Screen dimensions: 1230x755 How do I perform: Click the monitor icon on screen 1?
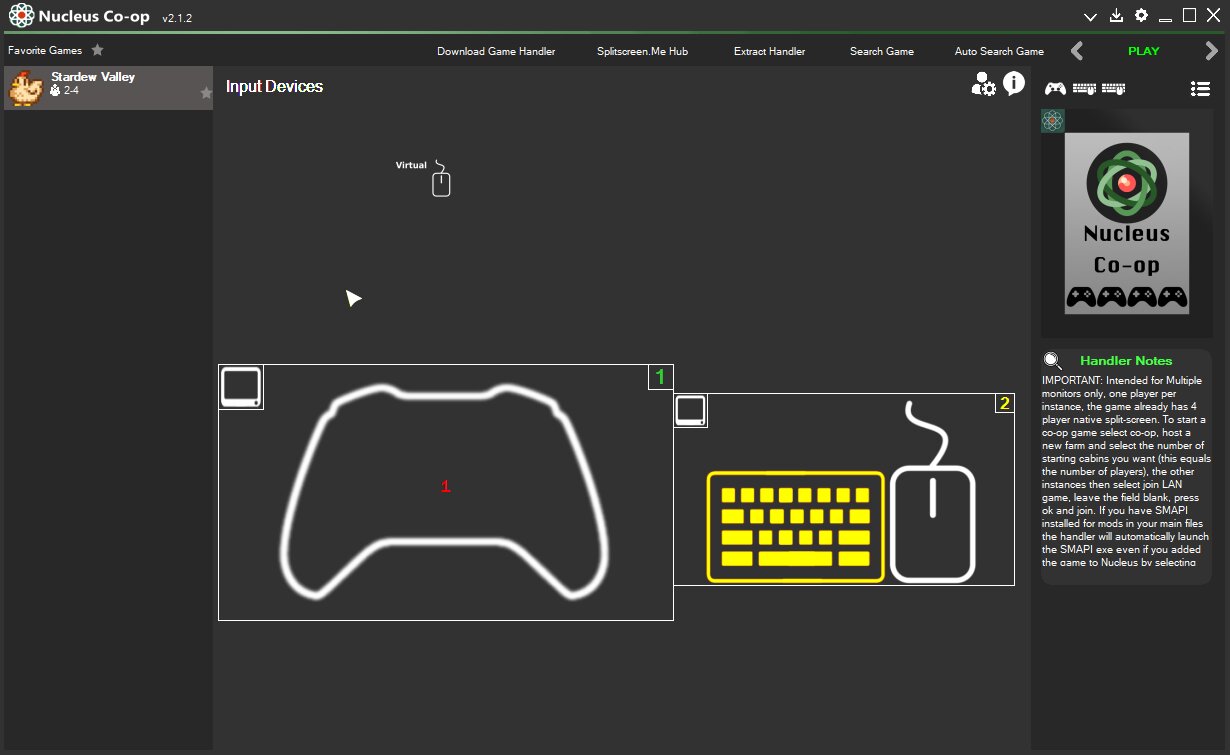(x=241, y=387)
